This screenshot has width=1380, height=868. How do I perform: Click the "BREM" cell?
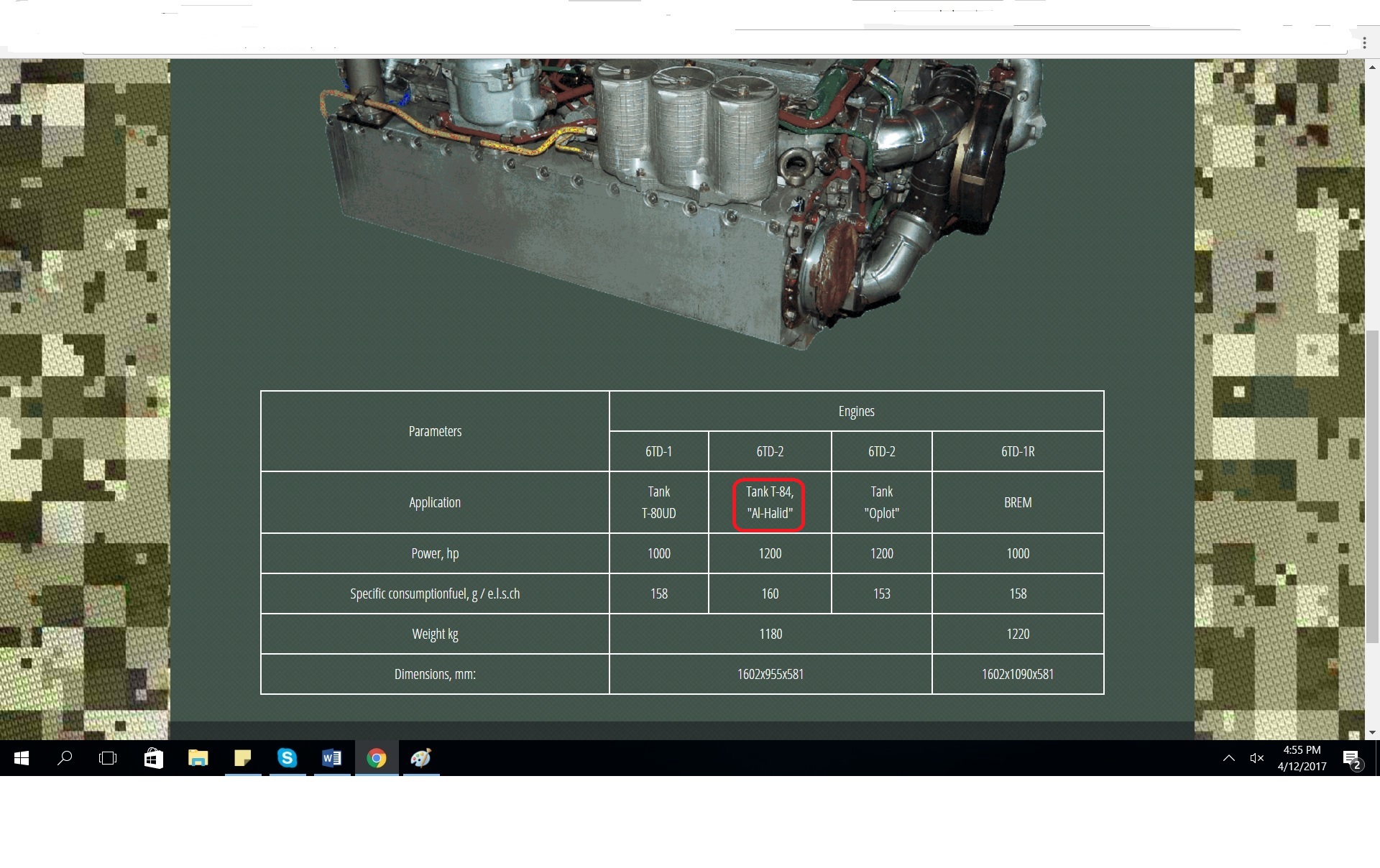pos(1018,502)
